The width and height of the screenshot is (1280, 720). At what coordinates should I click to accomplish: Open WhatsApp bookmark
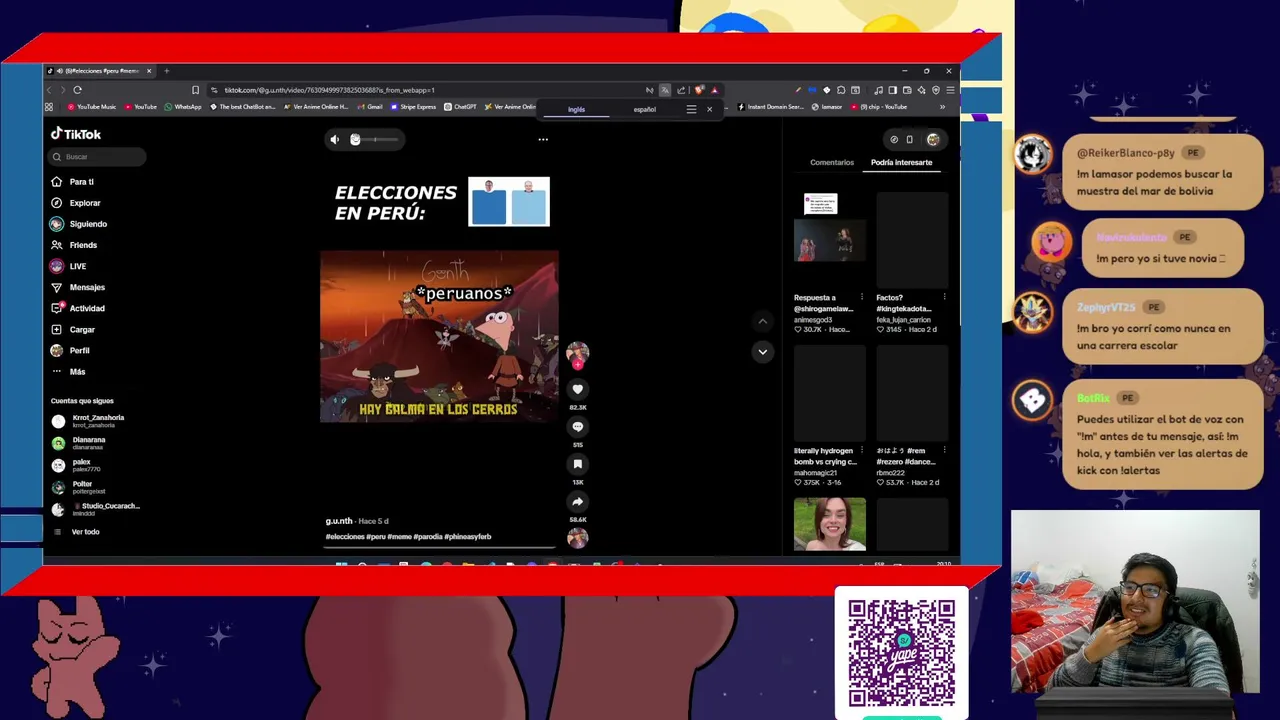183,107
